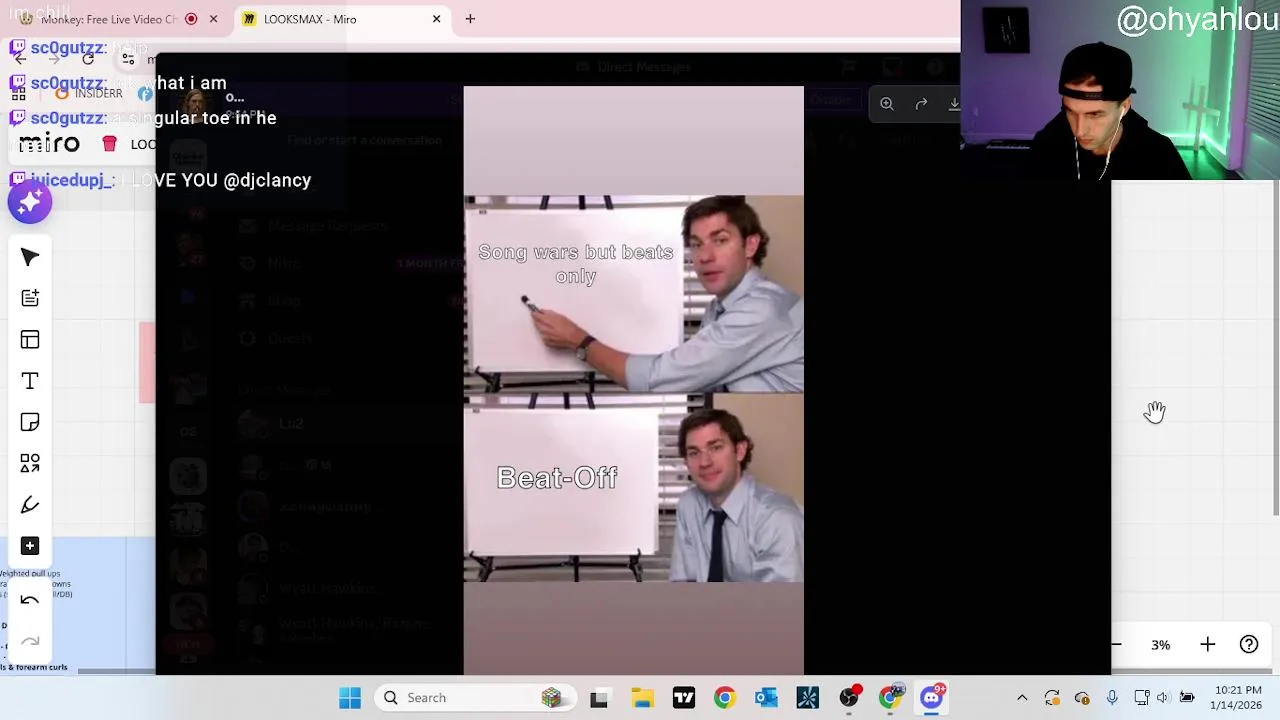
Task: Click the Jim whiteboard meme image
Action: [633, 388]
